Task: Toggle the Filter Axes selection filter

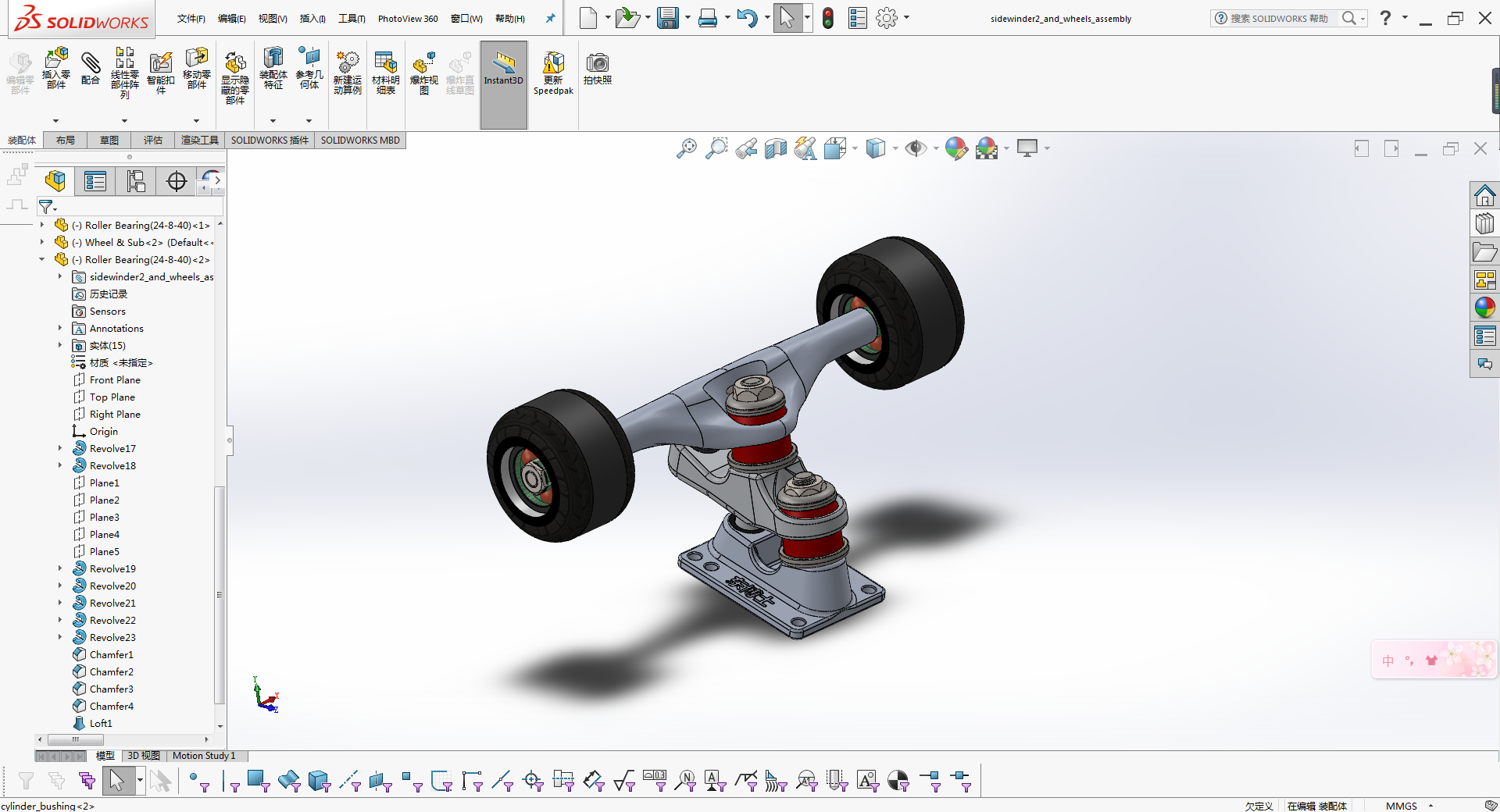Action: tap(350, 781)
